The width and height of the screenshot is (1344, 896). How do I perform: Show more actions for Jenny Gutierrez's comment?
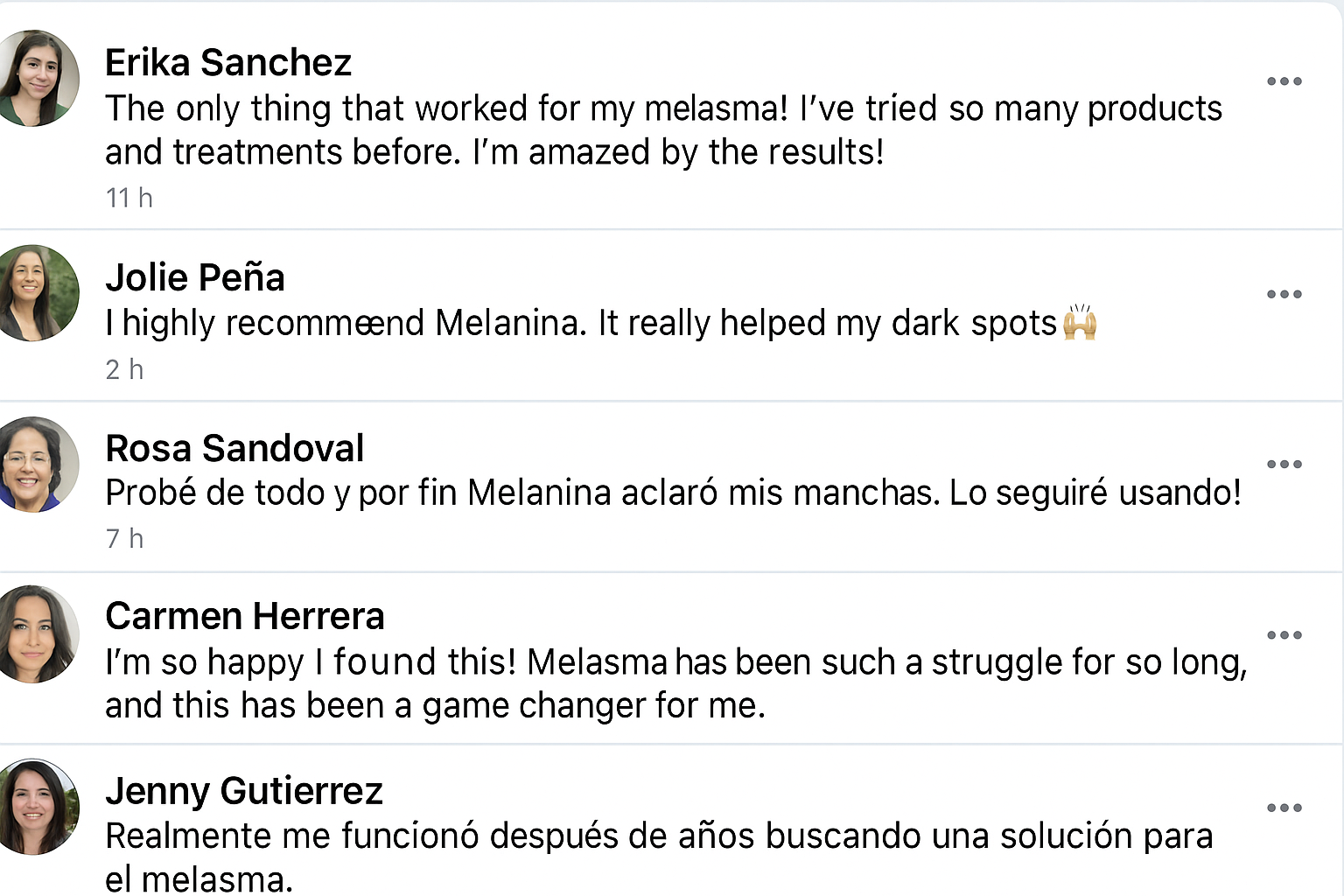coord(1284,808)
